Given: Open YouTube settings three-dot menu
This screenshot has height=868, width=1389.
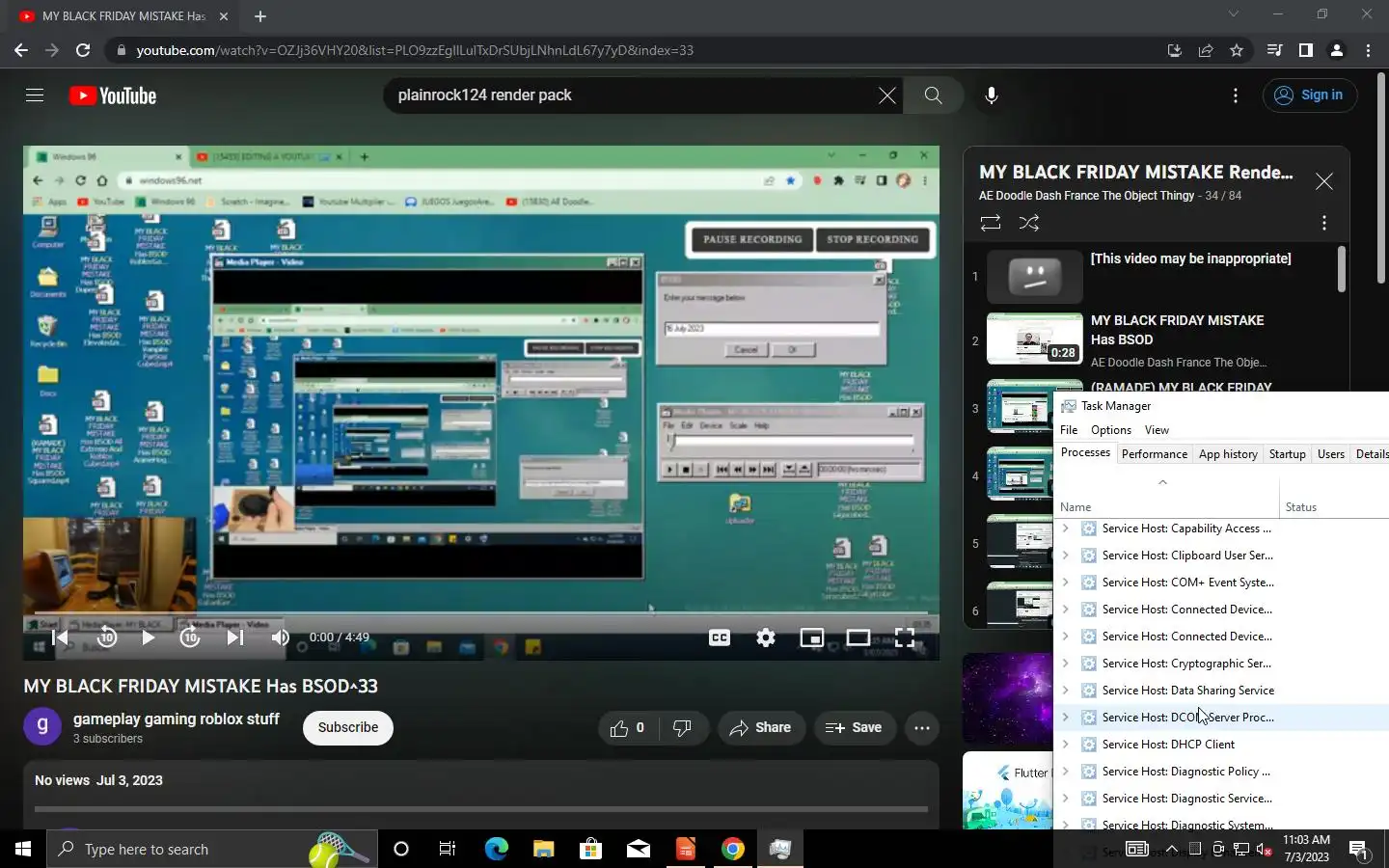Looking at the screenshot, I should [1236, 95].
